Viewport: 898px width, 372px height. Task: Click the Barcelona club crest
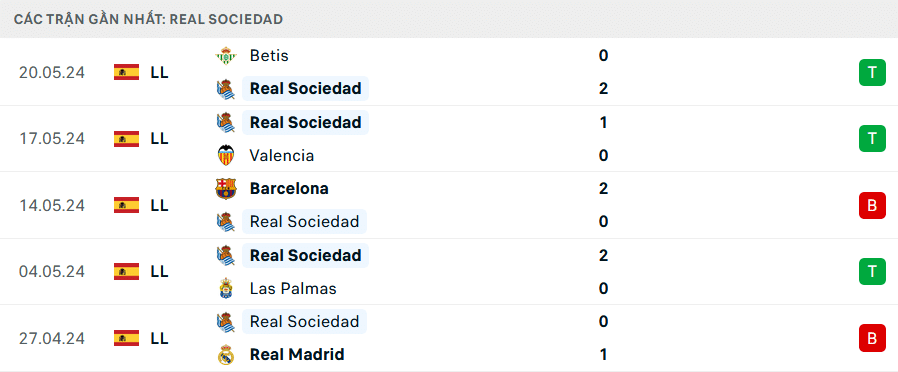coord(226,188)
